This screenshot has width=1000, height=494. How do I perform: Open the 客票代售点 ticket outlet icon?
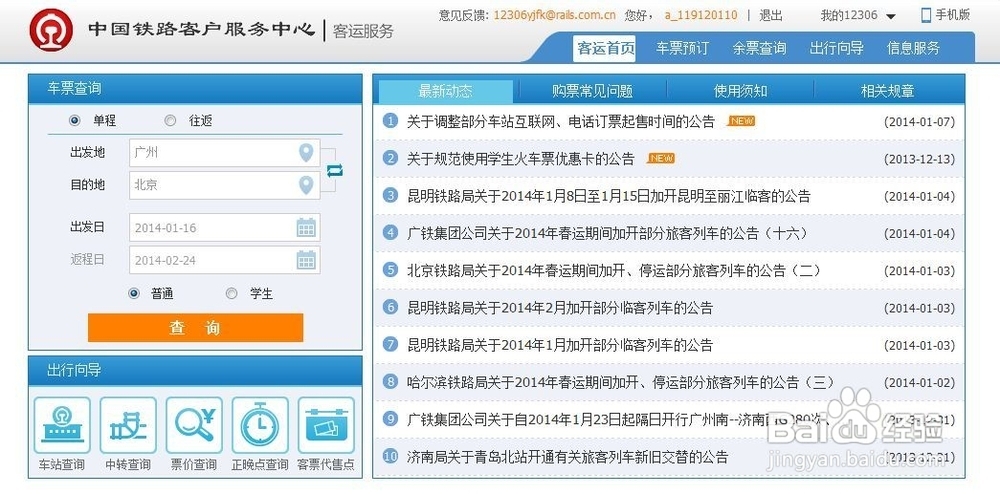326,425
